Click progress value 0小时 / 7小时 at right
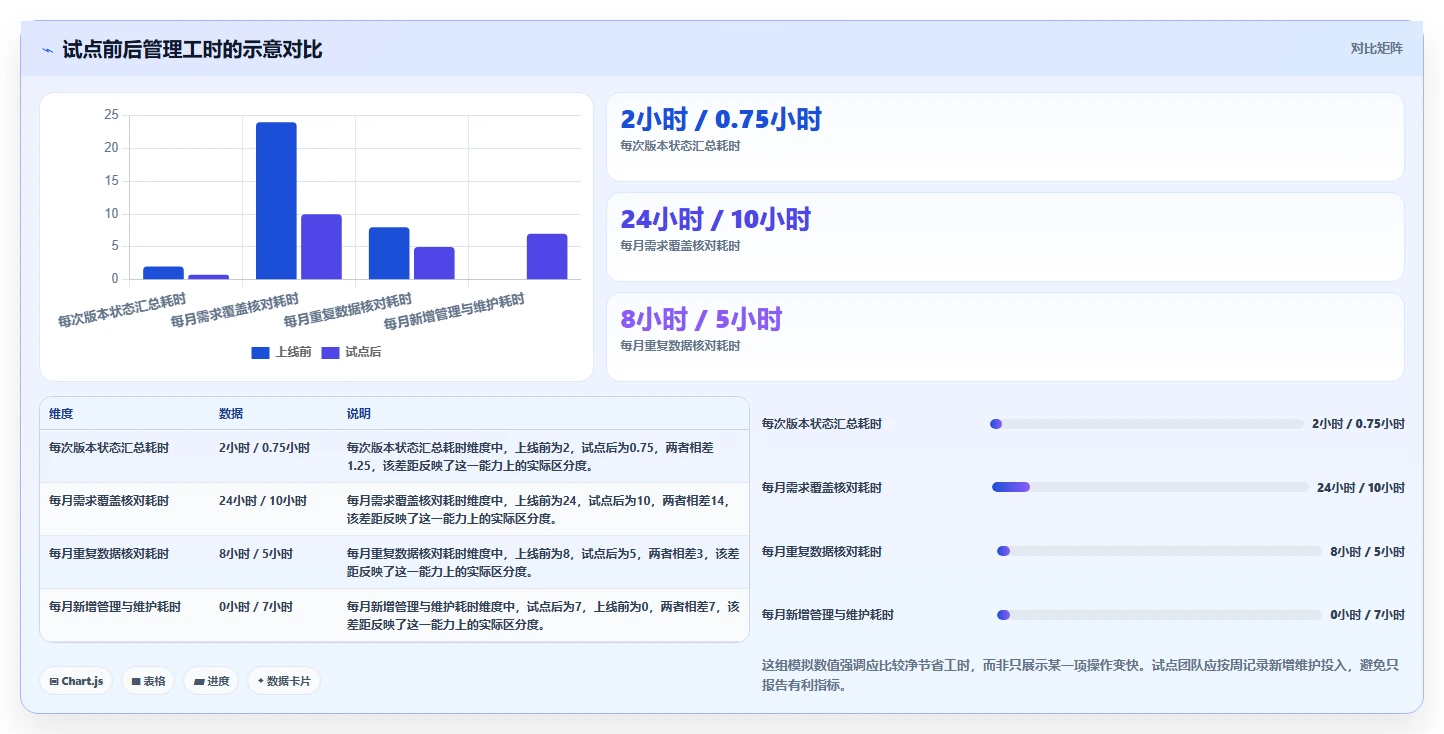 point(1367,615)
